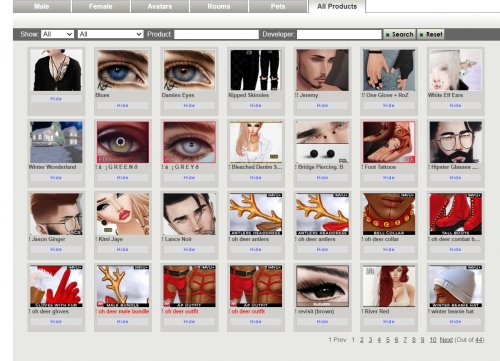The height and width of the screenshot is (361, 500).
Task: Click the Lance Noir product name
Action: tap(178, 239)
